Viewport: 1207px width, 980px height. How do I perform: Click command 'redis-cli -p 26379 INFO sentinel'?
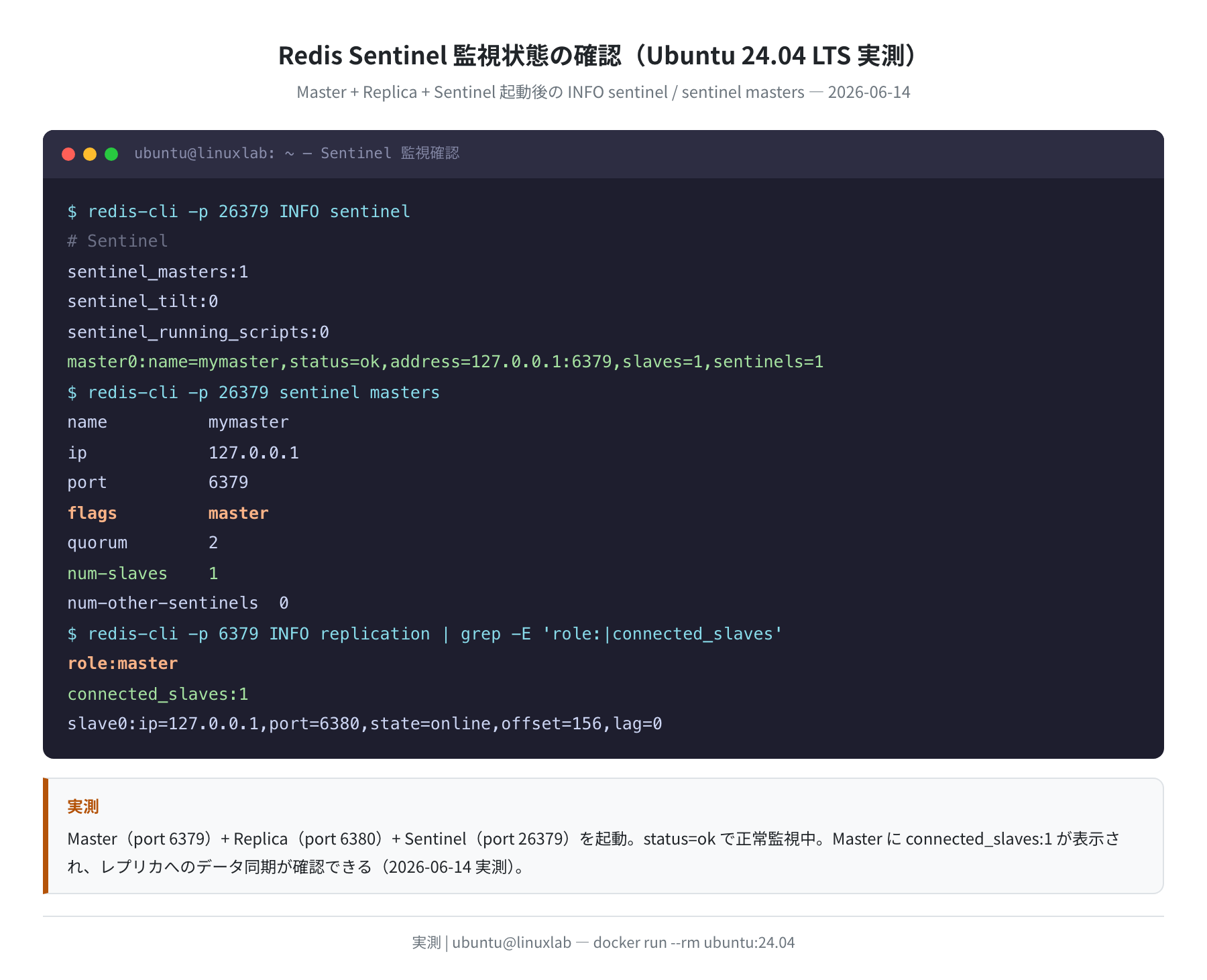239,212
